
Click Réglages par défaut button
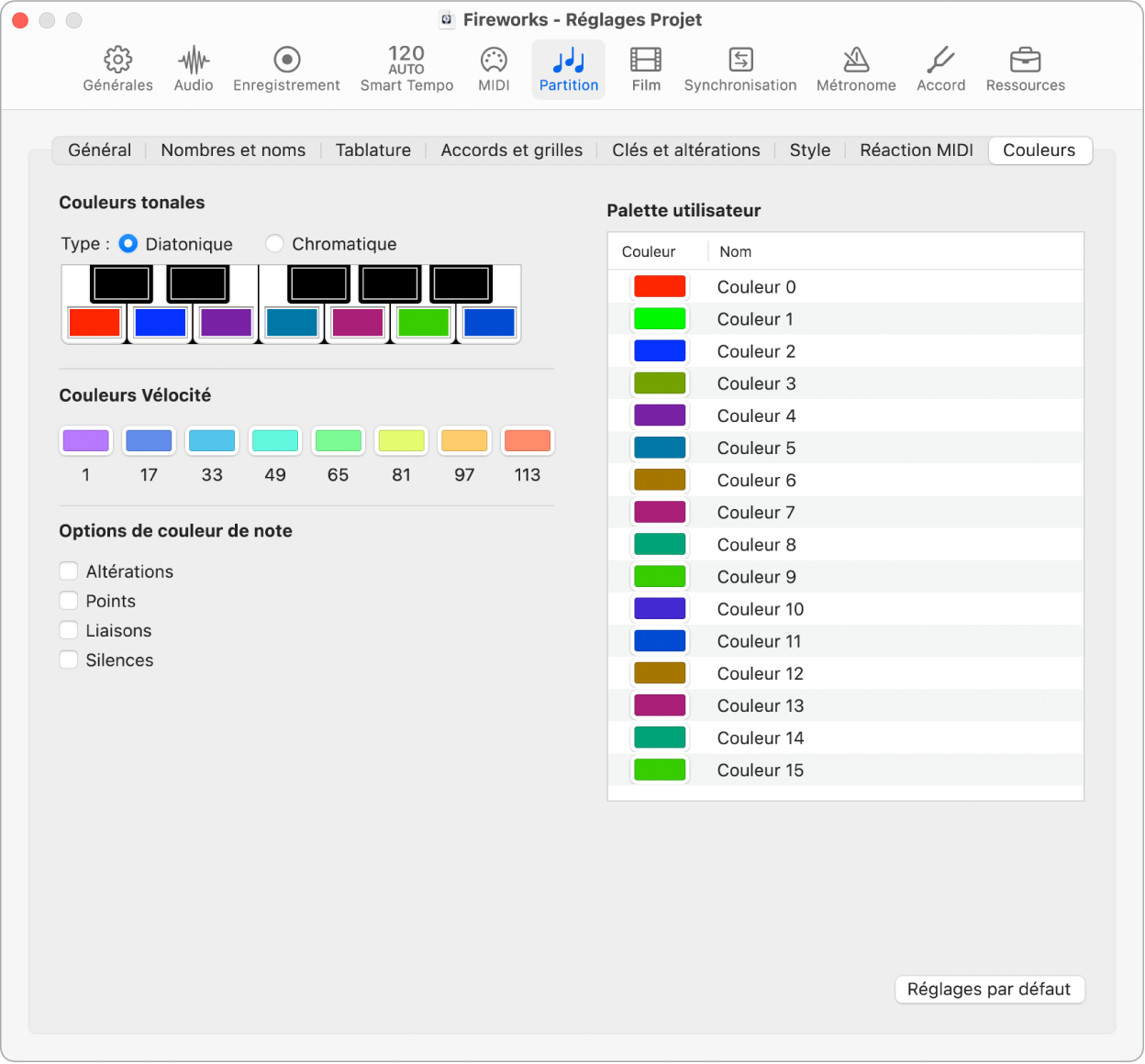pyautogui.click(x=989, y=990)
